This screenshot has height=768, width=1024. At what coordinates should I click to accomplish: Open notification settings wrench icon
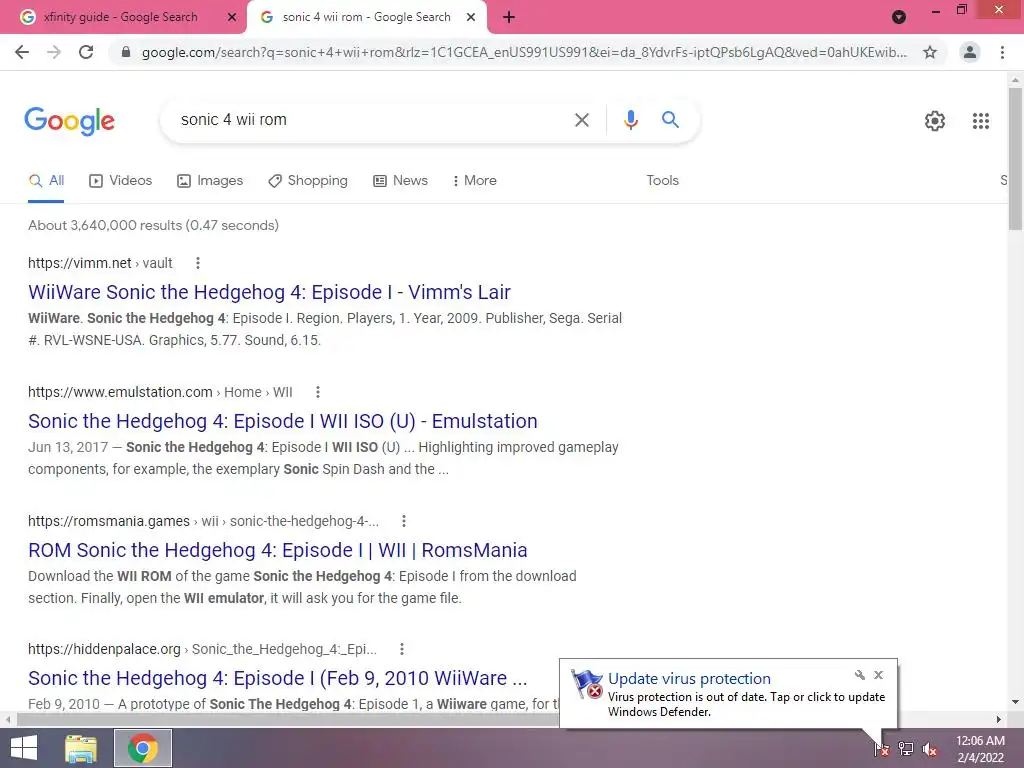pyautogui.click(x=859, y=675)
